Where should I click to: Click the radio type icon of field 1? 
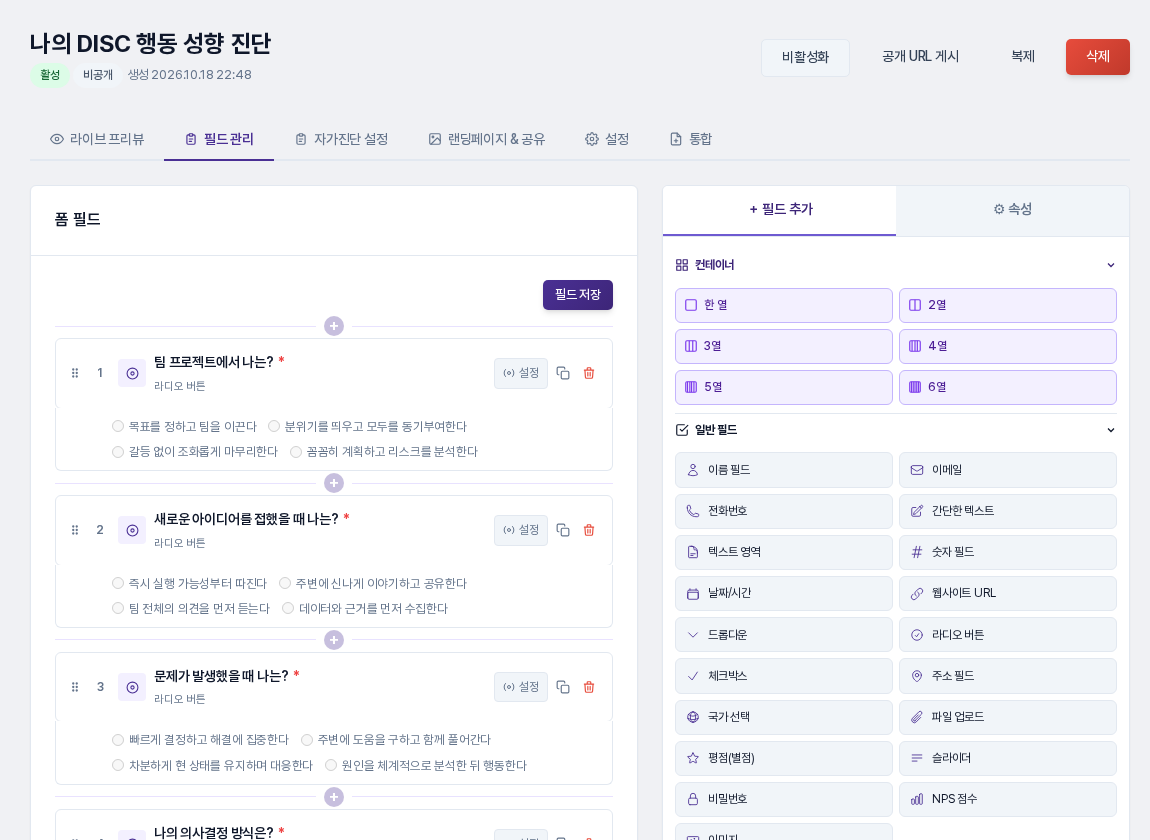point(132,373)
